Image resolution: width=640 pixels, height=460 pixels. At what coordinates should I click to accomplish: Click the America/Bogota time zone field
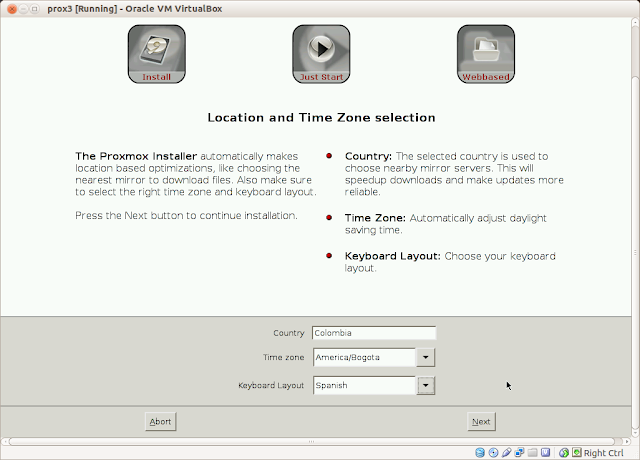click(x=364, y=357)
